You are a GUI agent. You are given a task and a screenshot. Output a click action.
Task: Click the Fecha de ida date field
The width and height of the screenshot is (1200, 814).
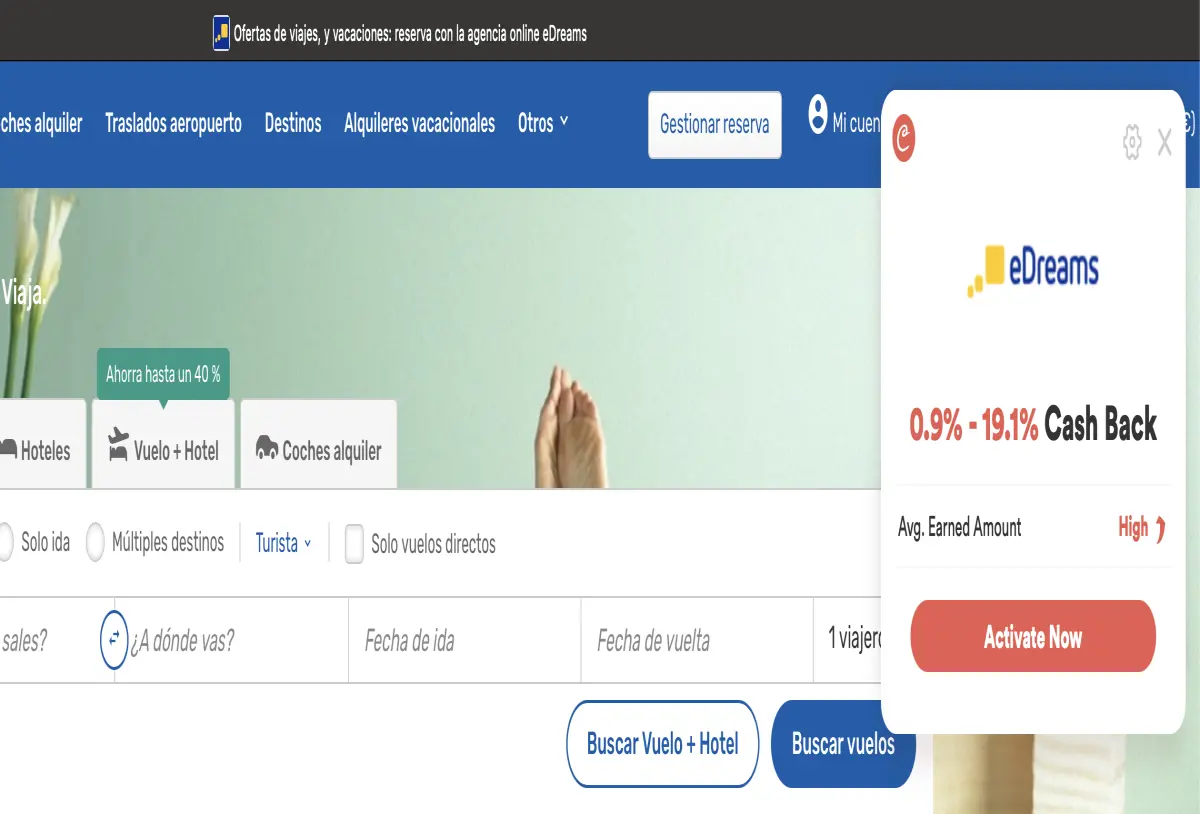465,640
